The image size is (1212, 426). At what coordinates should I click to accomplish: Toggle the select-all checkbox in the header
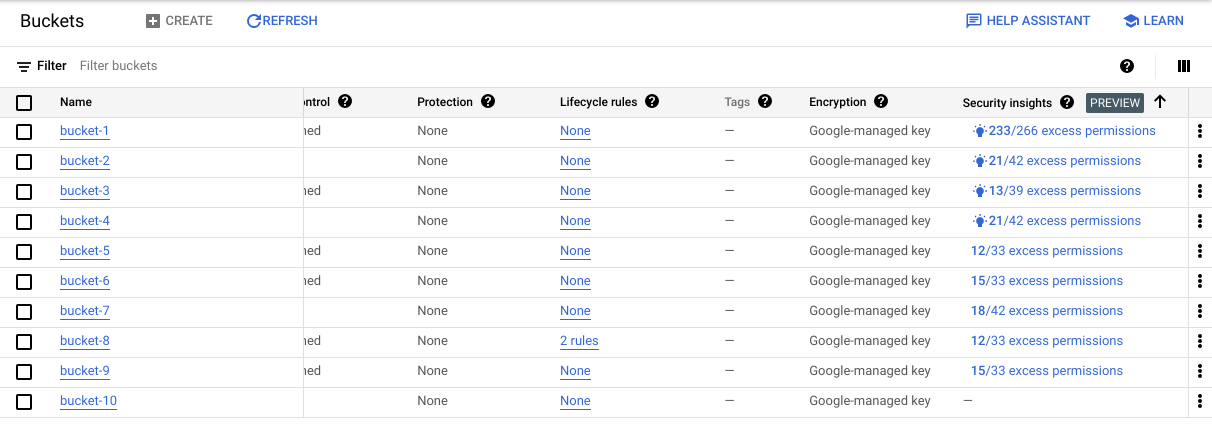pos(24,102)
